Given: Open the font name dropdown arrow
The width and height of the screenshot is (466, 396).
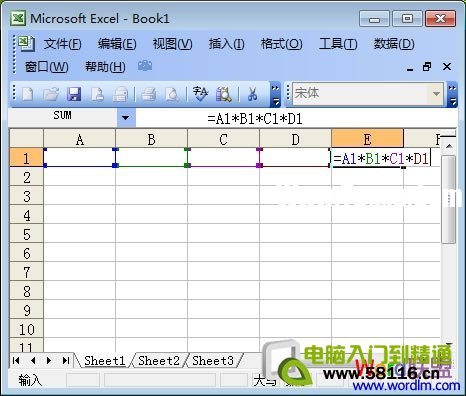Looking at the screenshot, I should (436, 94).
